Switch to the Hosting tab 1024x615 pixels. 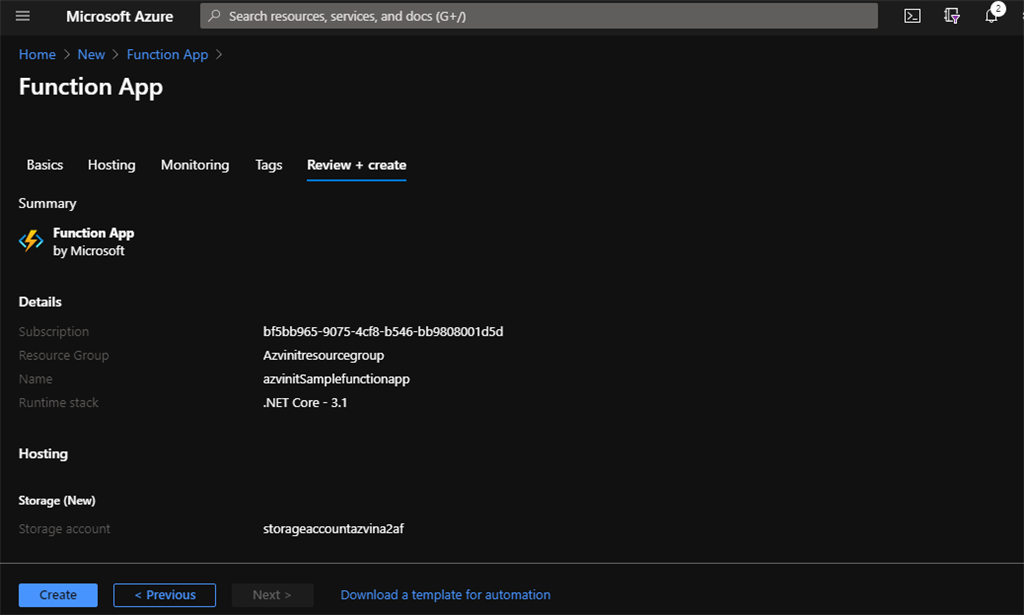click(111, 165)
